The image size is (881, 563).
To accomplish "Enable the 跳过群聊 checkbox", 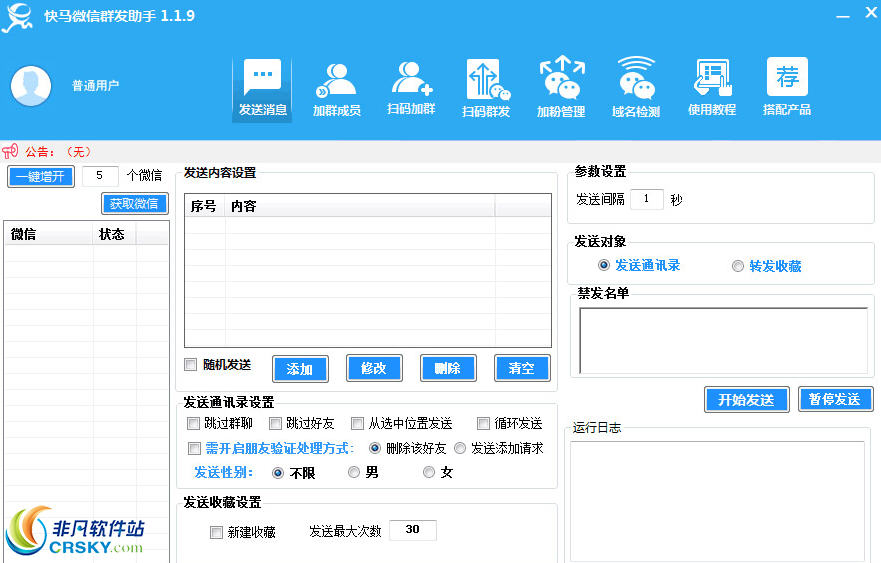I will pyautogui.click(x=193, y=423).
